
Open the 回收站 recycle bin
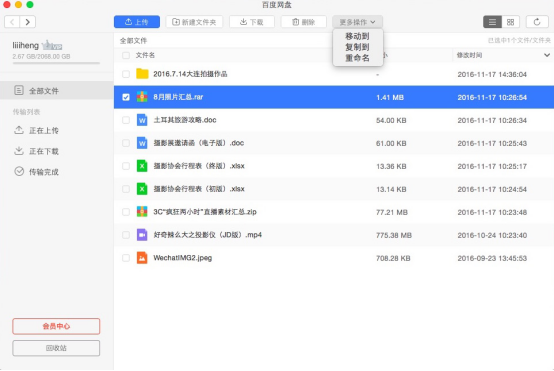coord(56,348)
